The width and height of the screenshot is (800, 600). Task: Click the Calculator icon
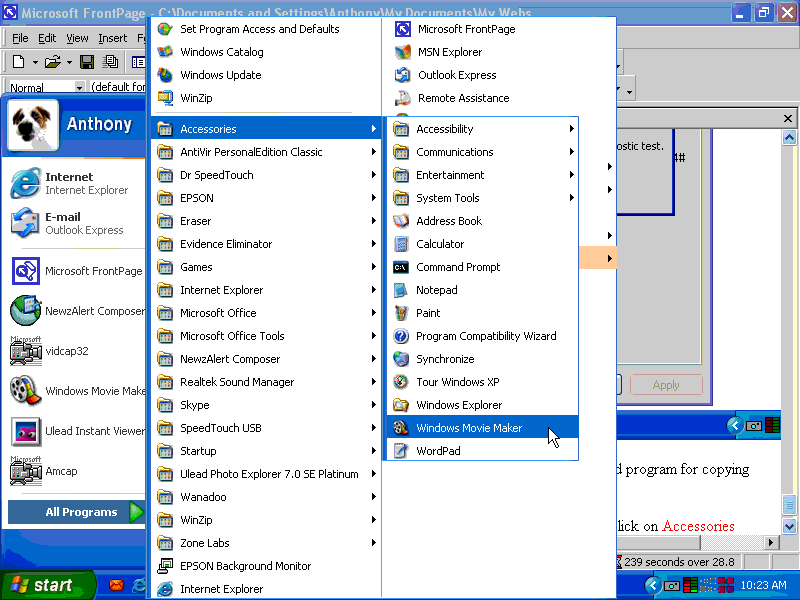(401, 244)
